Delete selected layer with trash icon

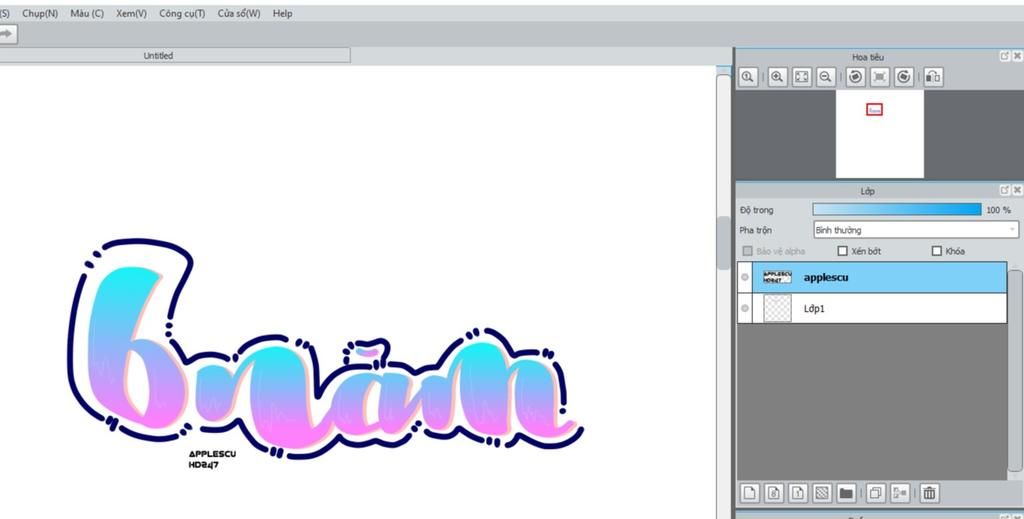coord(929,493)
